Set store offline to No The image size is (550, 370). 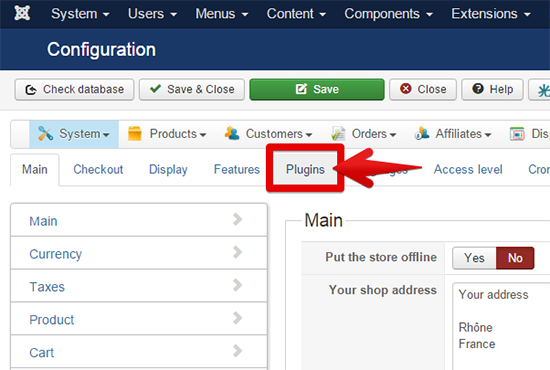point(515,258)
